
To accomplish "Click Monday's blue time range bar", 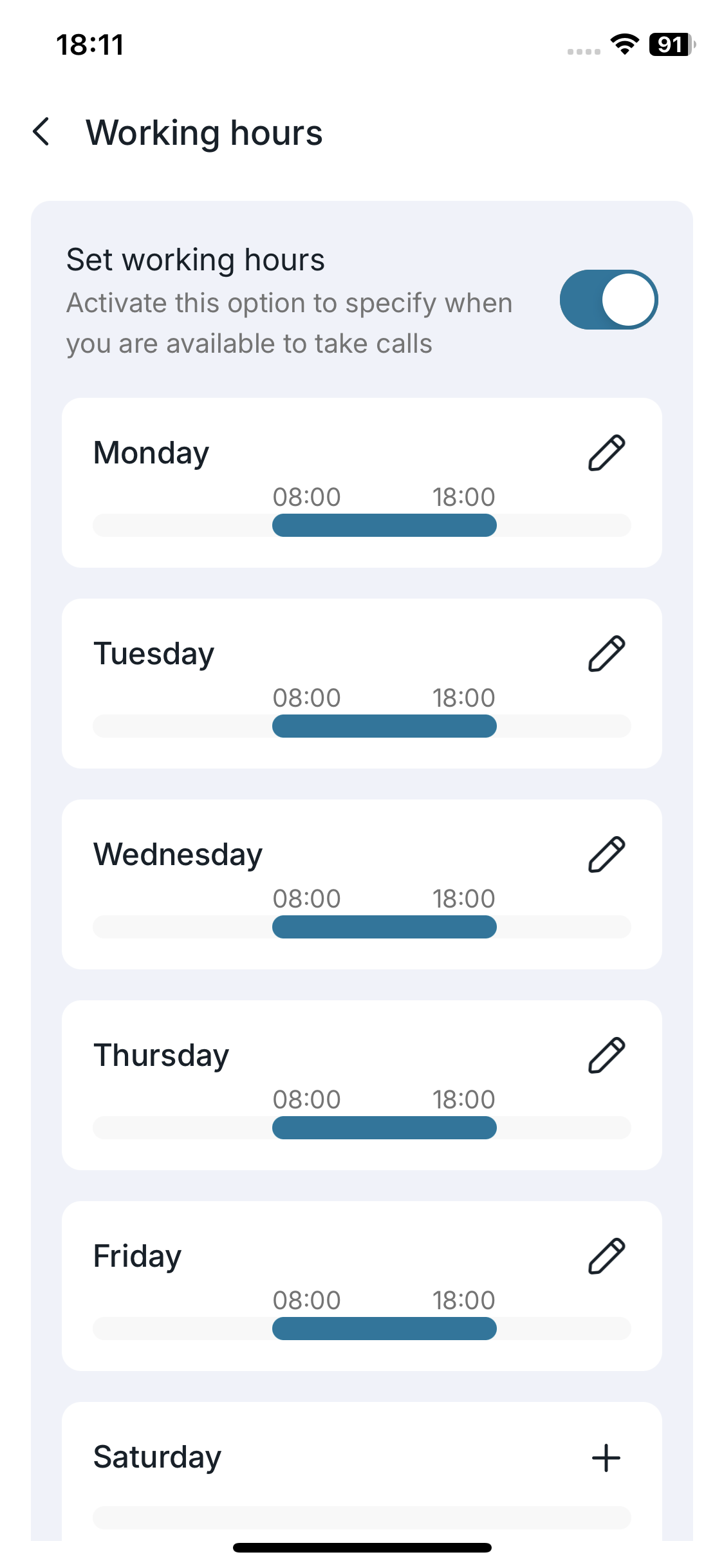I will pyautogui.click(x=384, y=525).
